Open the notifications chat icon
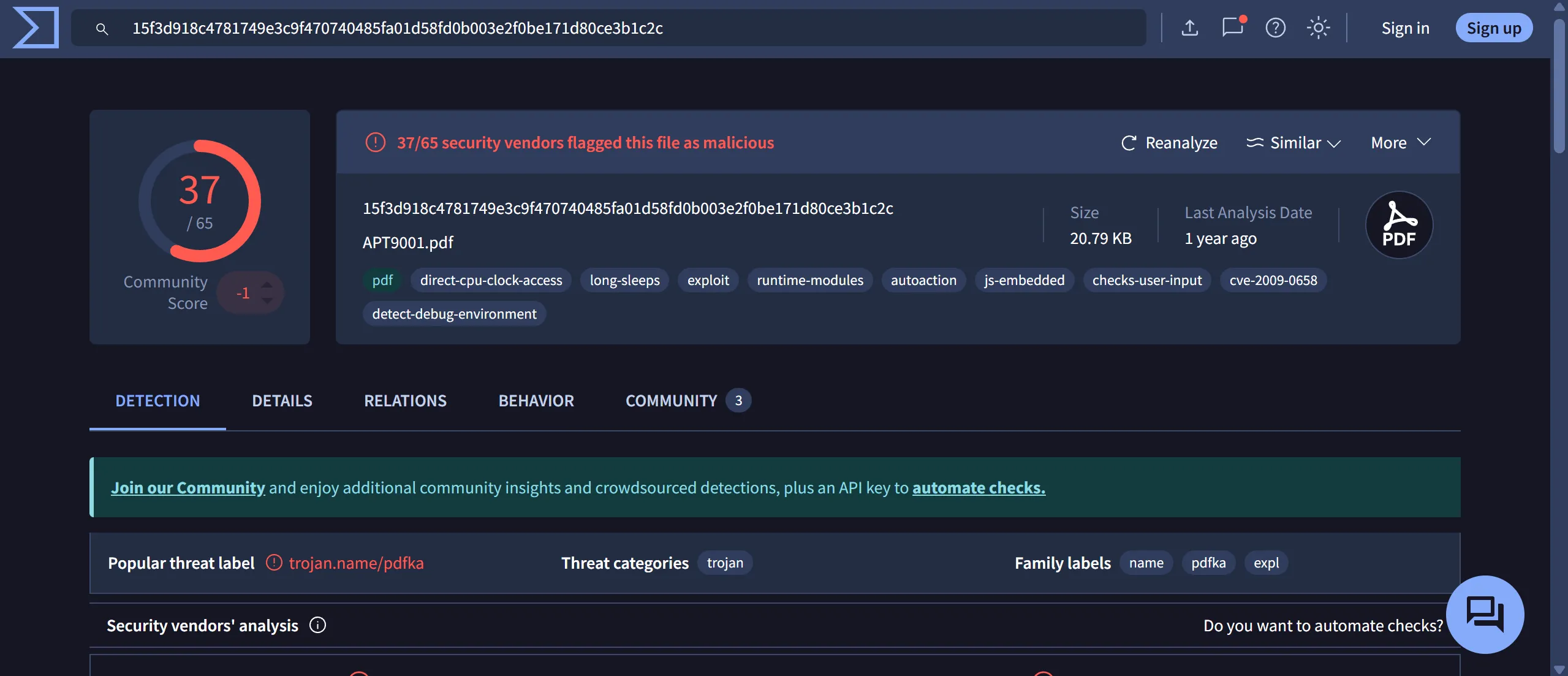Viewport: 1568px width, 676px height. (1232, 28)
